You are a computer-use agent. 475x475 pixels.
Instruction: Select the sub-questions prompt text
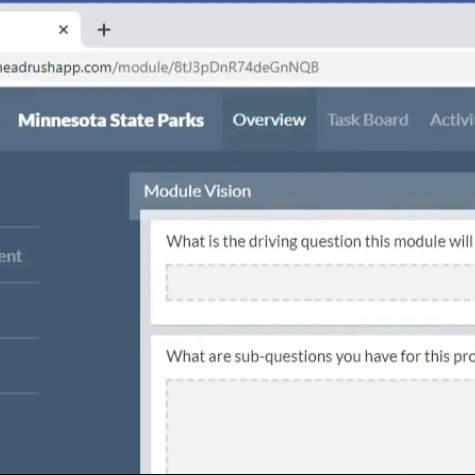tap(320, 356)
